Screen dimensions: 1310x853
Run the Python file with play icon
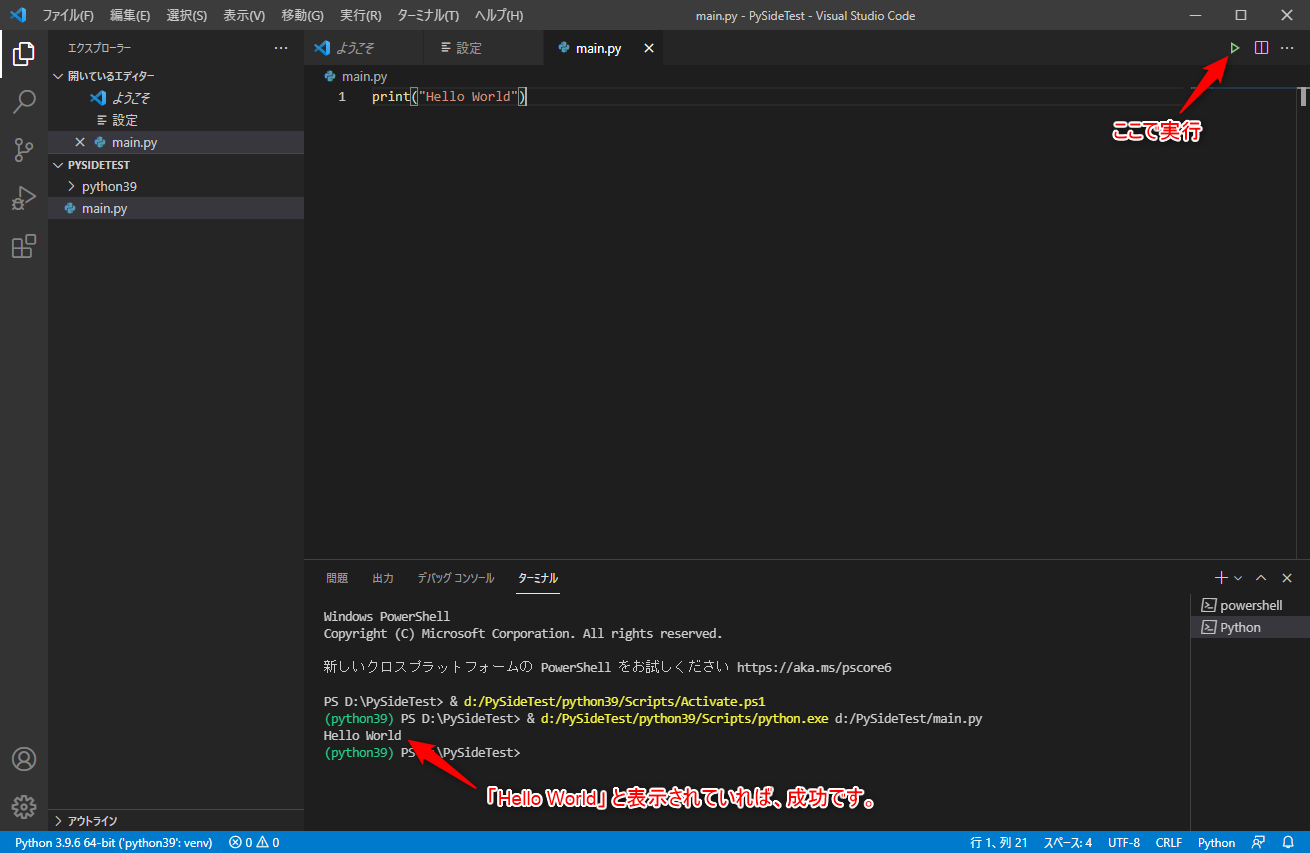point(1235,48)
